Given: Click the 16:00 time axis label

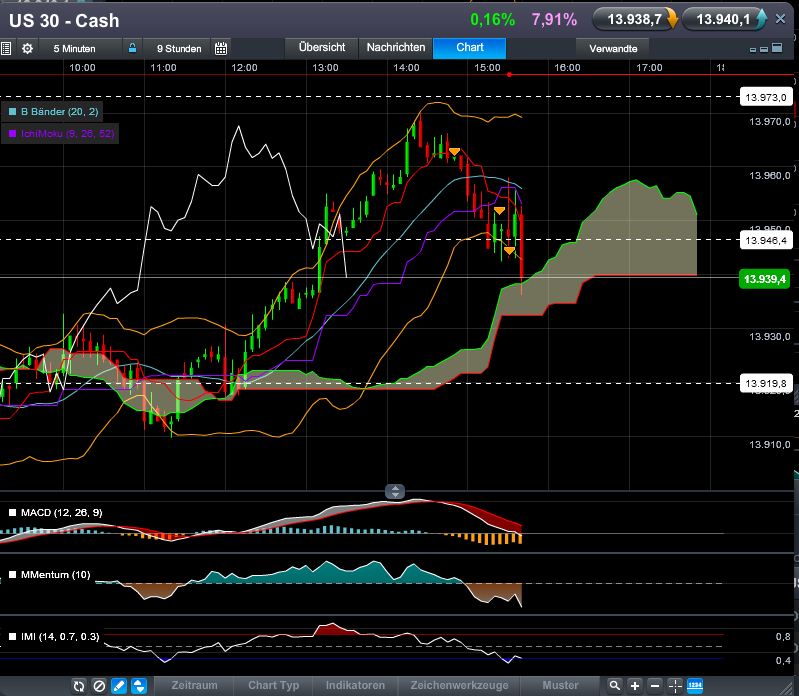Looking at the screenshot, I should pos(567,68).
